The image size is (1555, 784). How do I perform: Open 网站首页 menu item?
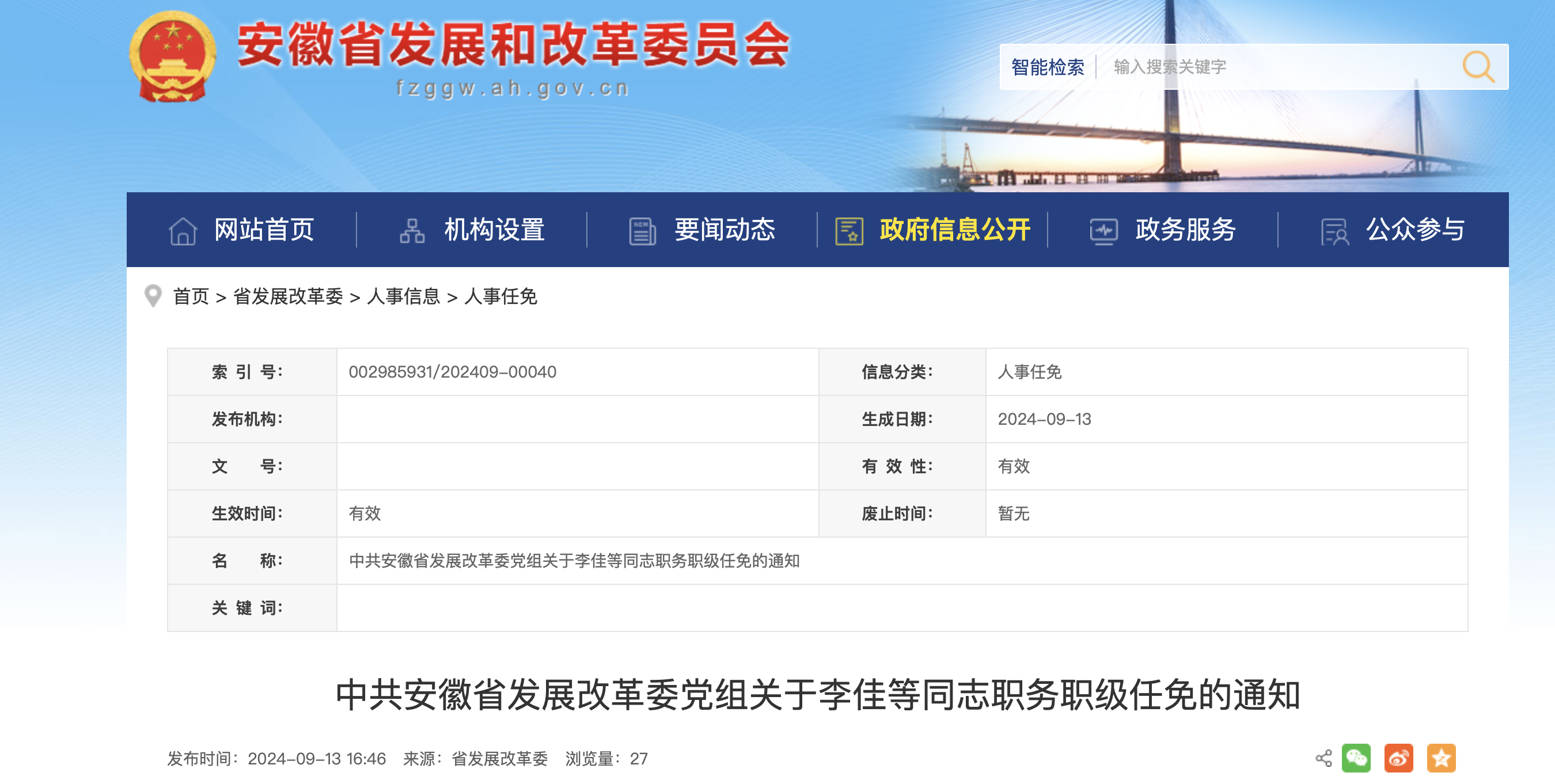264,230
